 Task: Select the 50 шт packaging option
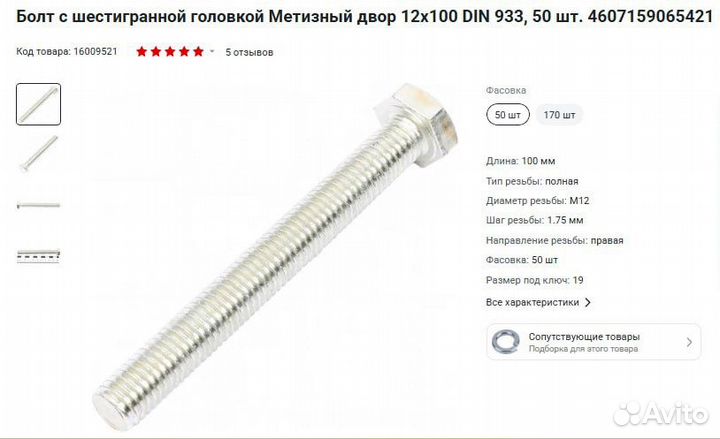pos(508,115)
